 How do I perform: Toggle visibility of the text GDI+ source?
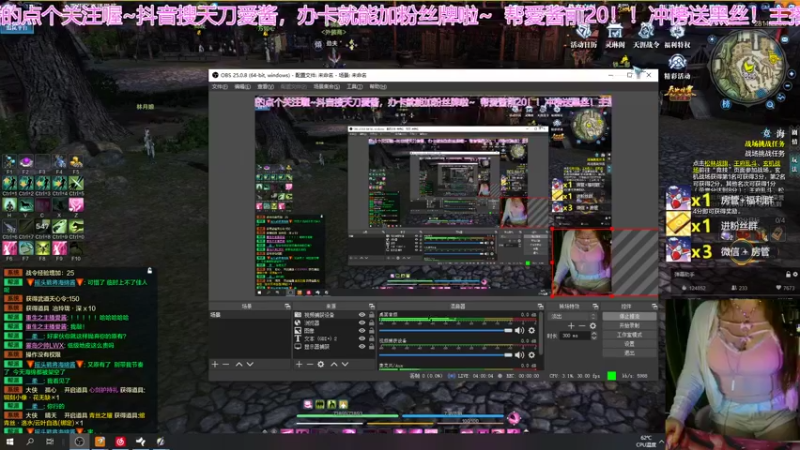362,338
